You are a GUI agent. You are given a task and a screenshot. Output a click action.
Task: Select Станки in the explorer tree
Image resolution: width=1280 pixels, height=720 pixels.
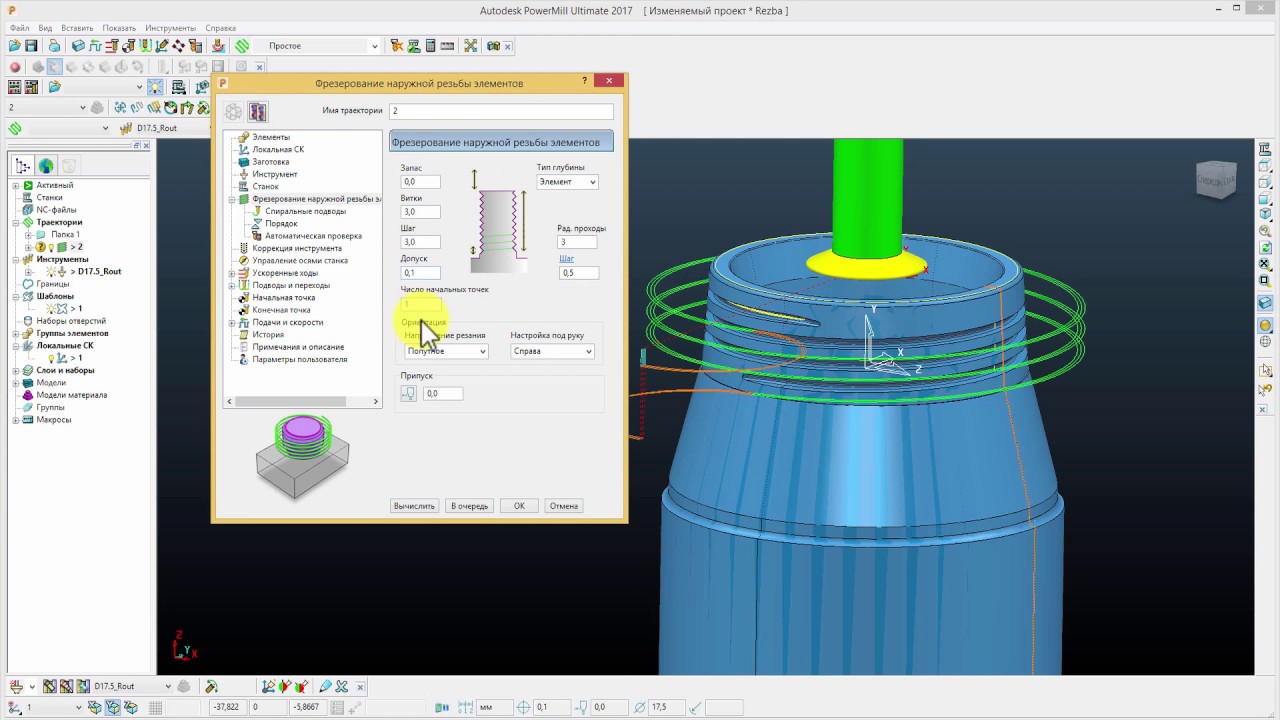coord(49,197)
